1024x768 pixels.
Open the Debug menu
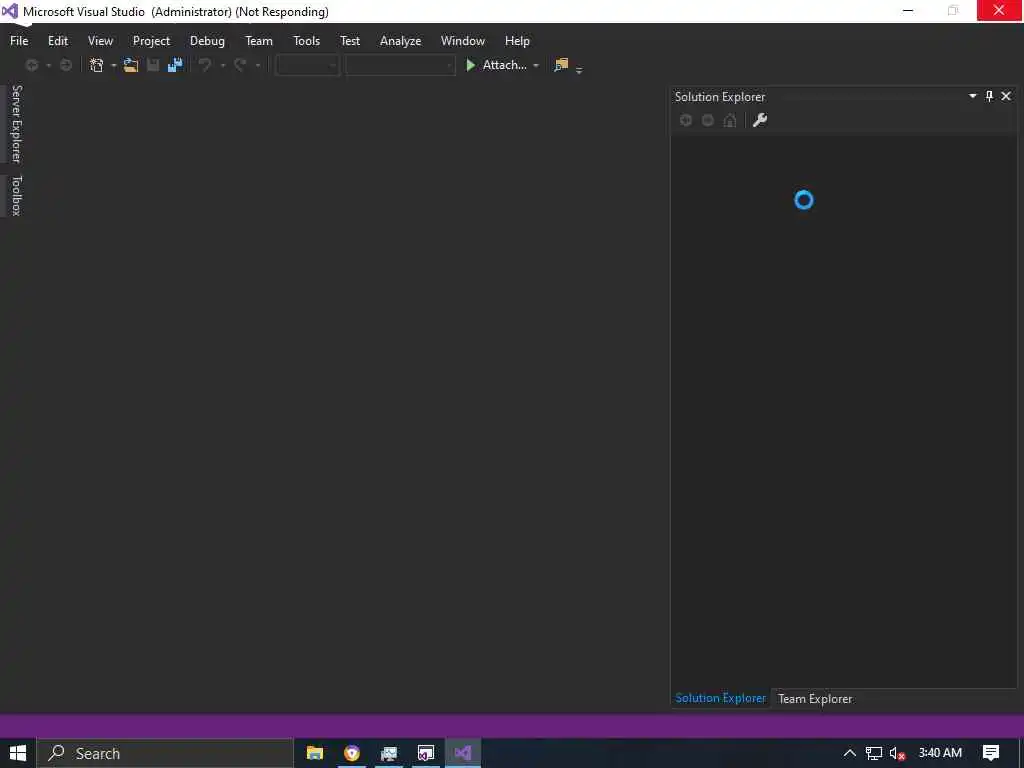(207, 40)
